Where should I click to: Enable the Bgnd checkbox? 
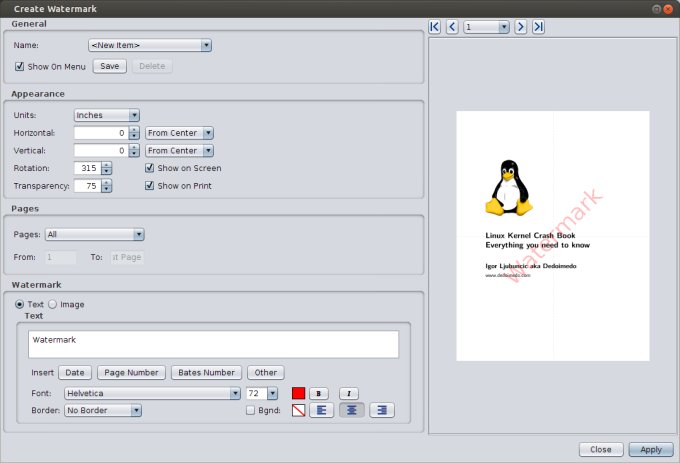coord(251,410)
